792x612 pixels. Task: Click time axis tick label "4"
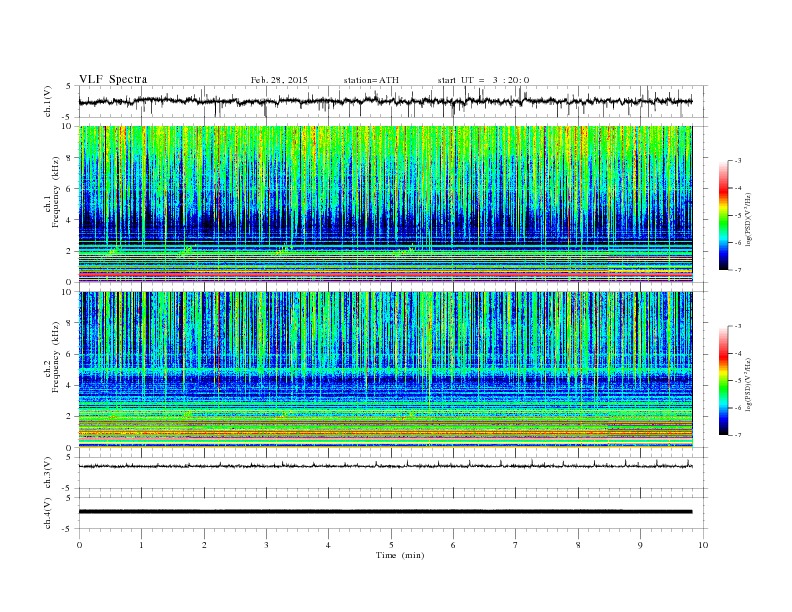(x=328, y=545)
